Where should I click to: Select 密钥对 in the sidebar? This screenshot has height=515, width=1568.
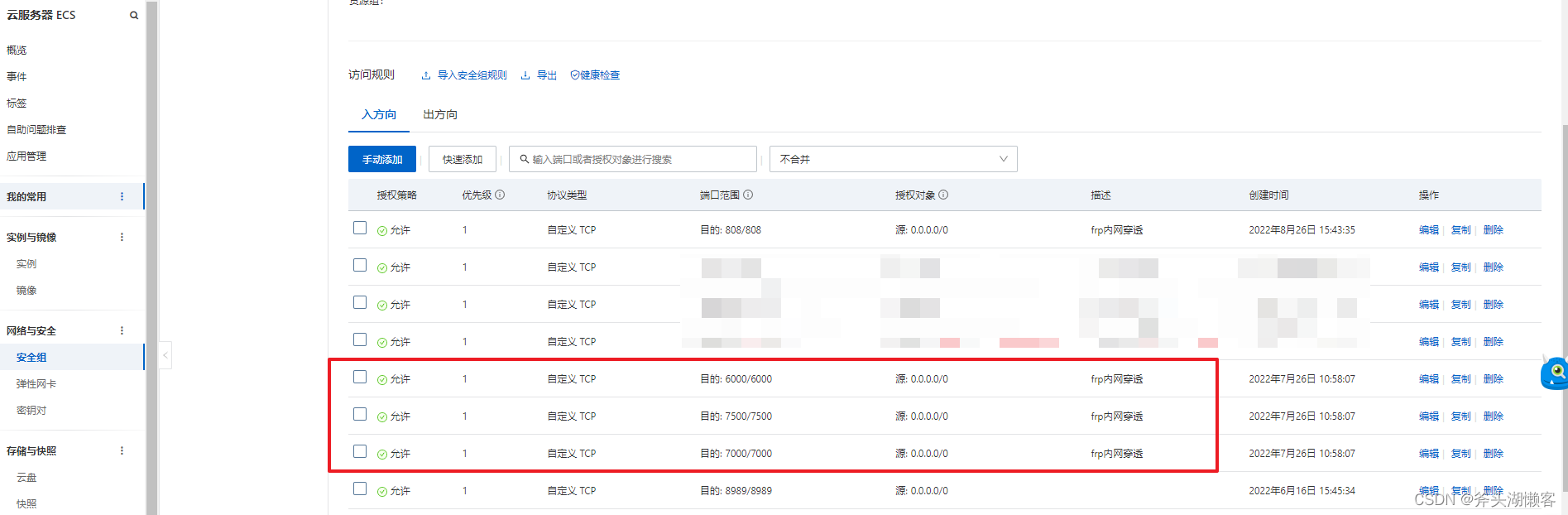(x=31, y=411)
